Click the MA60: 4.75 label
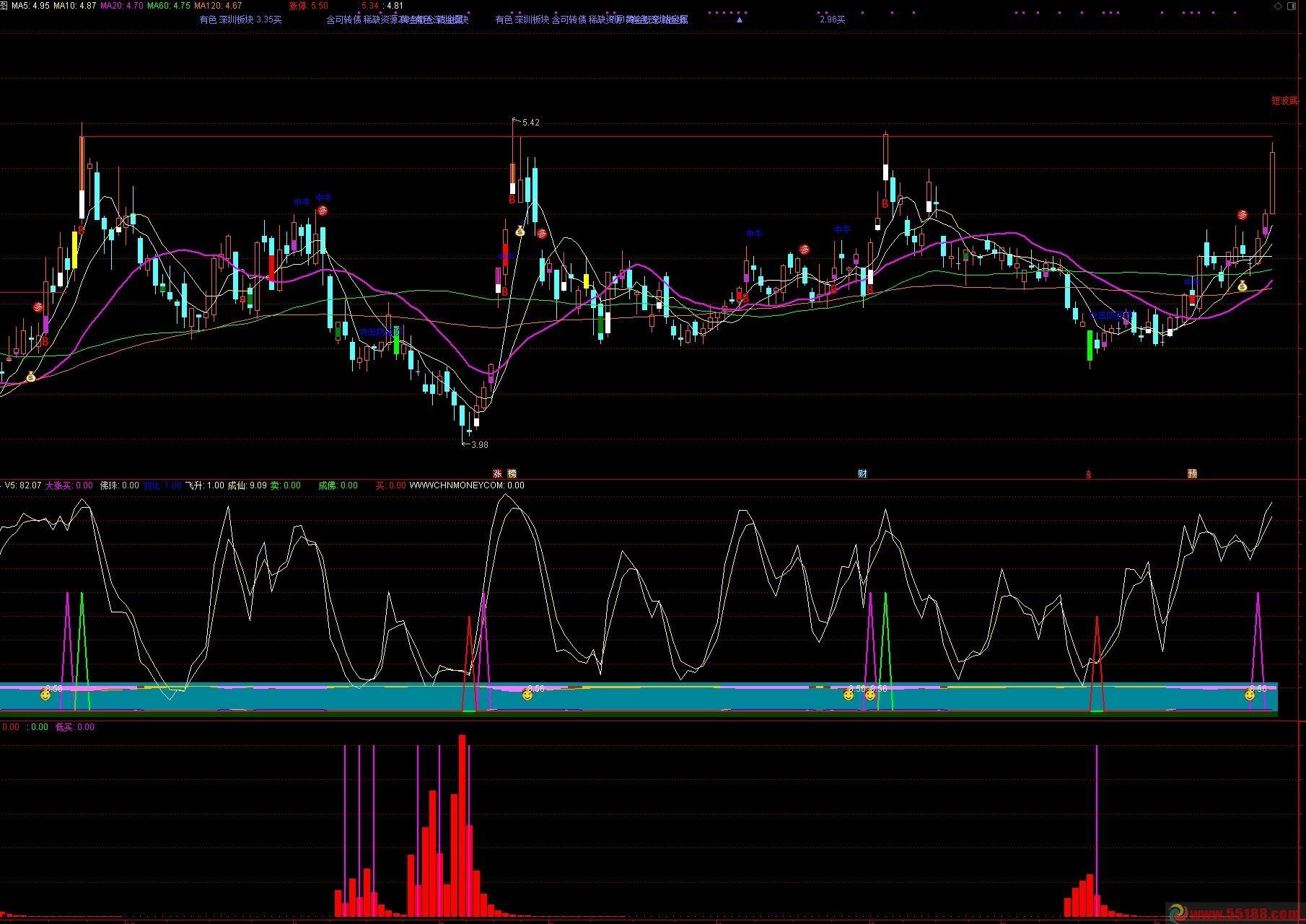The image size is (1306, 924). pos(168,6)
